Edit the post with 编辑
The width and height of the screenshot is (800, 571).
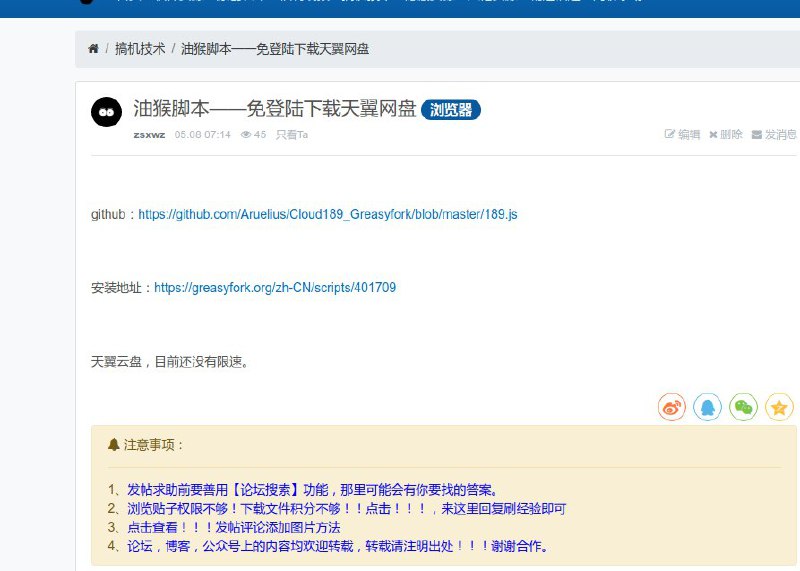[682, 134]
